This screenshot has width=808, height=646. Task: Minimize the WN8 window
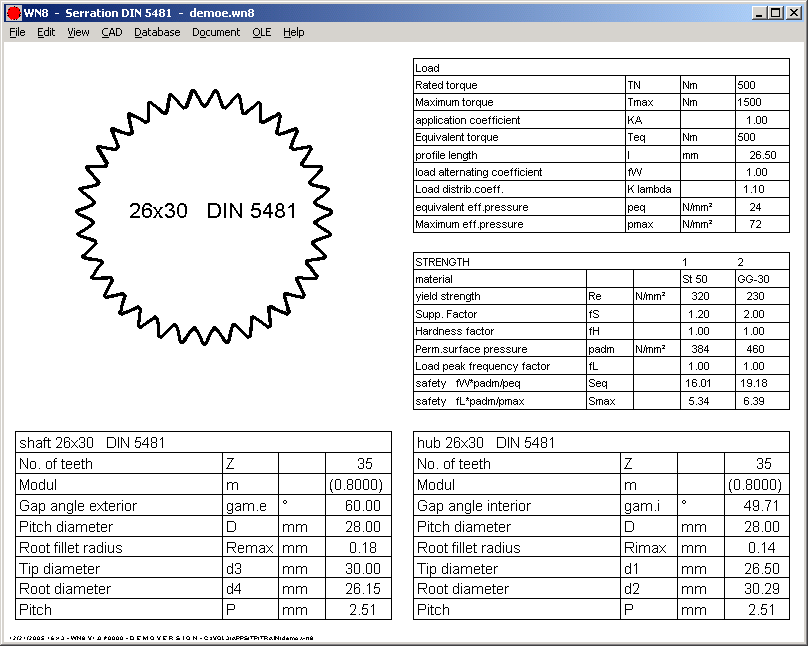[x=761, y=13]
